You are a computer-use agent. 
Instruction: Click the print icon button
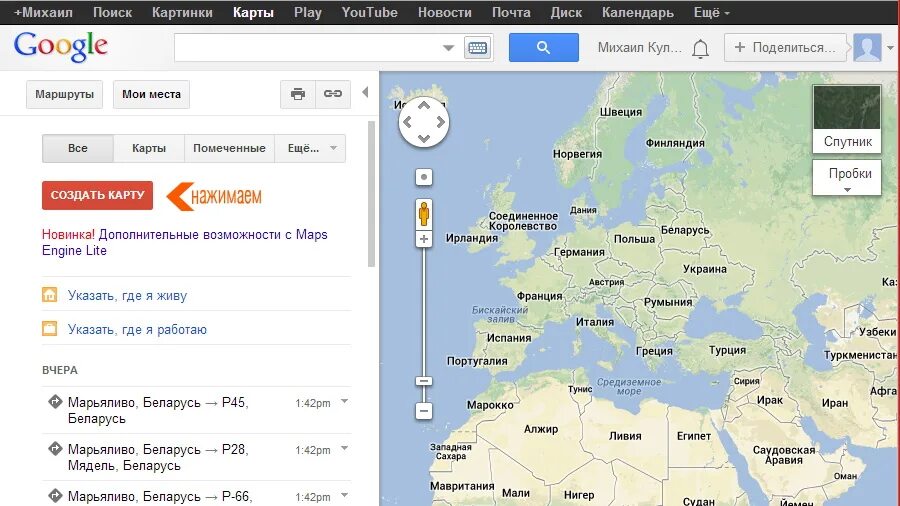[x=298, y=94]
